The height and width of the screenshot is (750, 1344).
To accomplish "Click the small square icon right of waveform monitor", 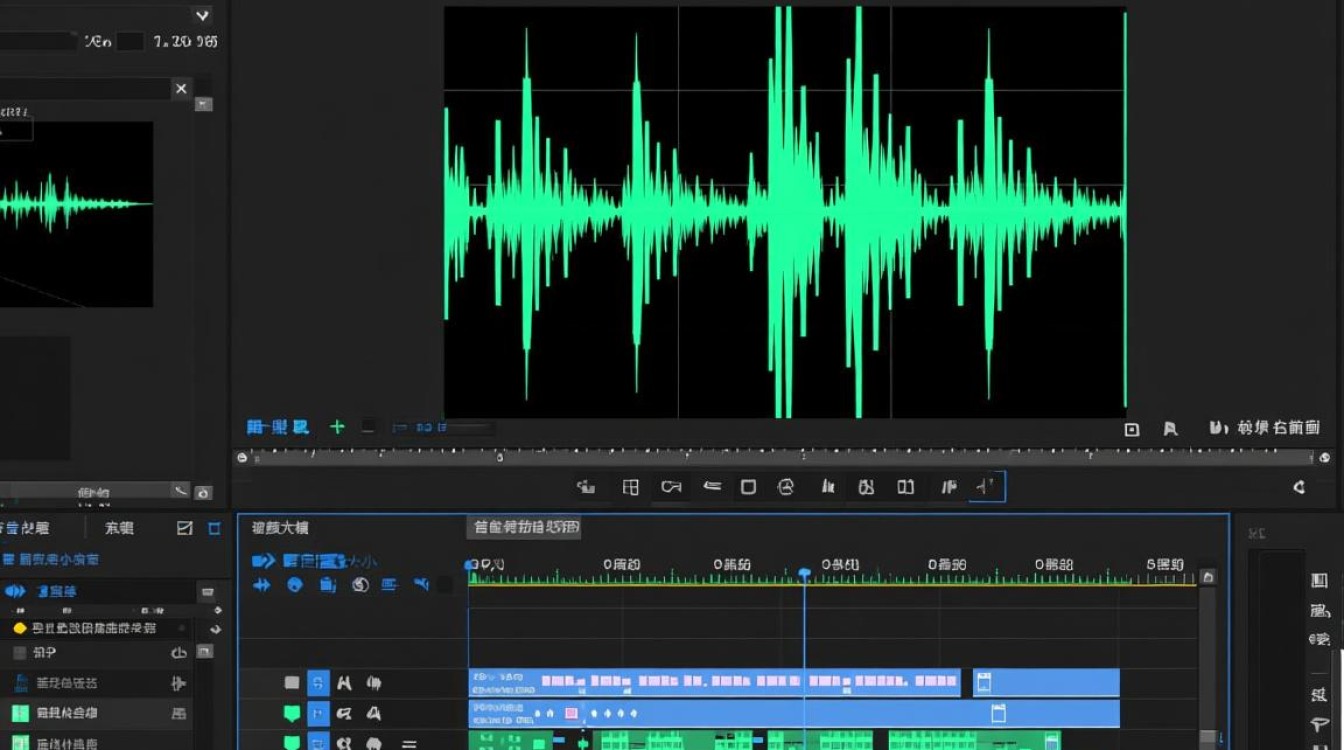I will (x=1132, y=429).
